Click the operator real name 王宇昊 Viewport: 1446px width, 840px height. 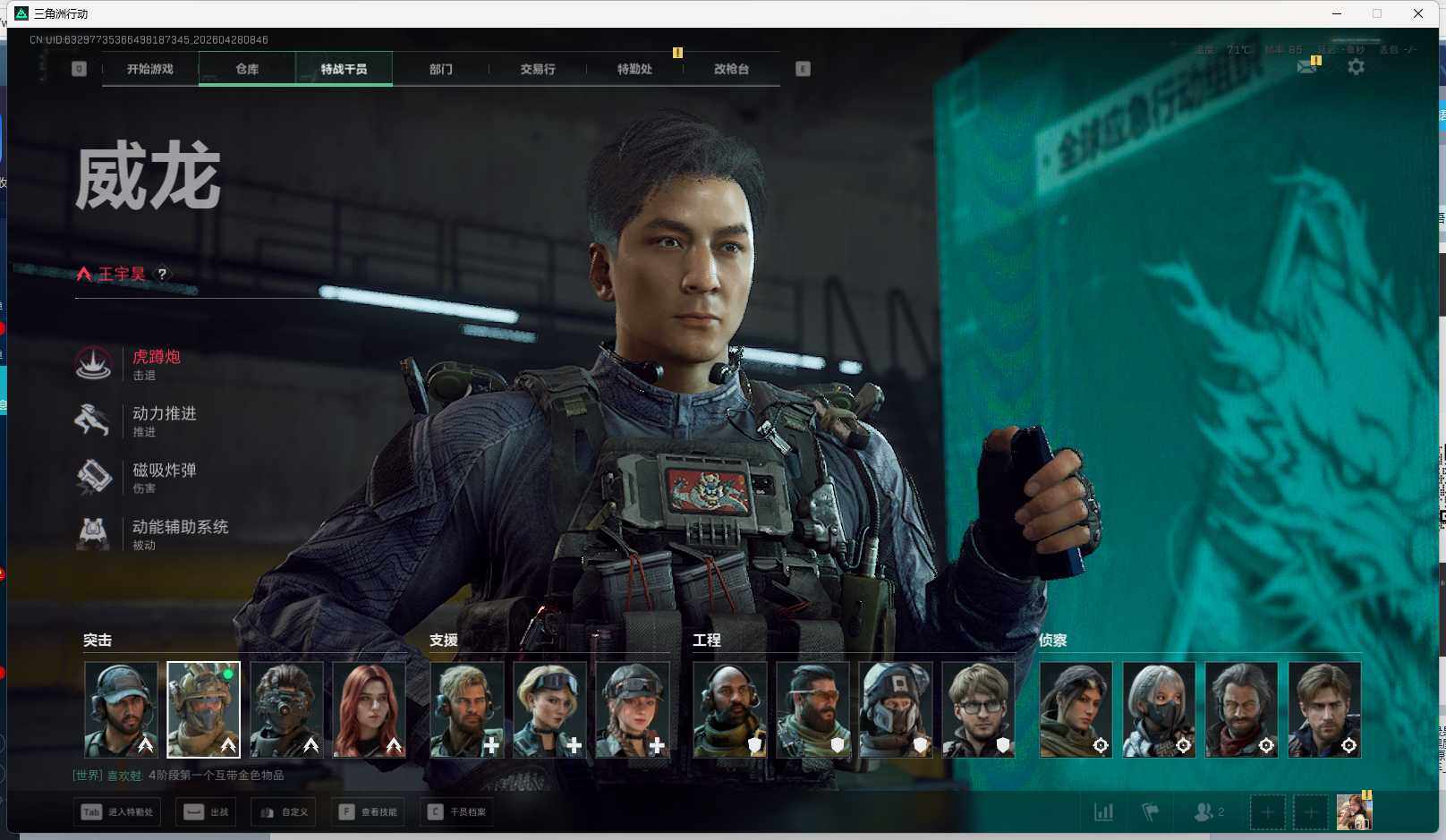(x=122, y=274)
